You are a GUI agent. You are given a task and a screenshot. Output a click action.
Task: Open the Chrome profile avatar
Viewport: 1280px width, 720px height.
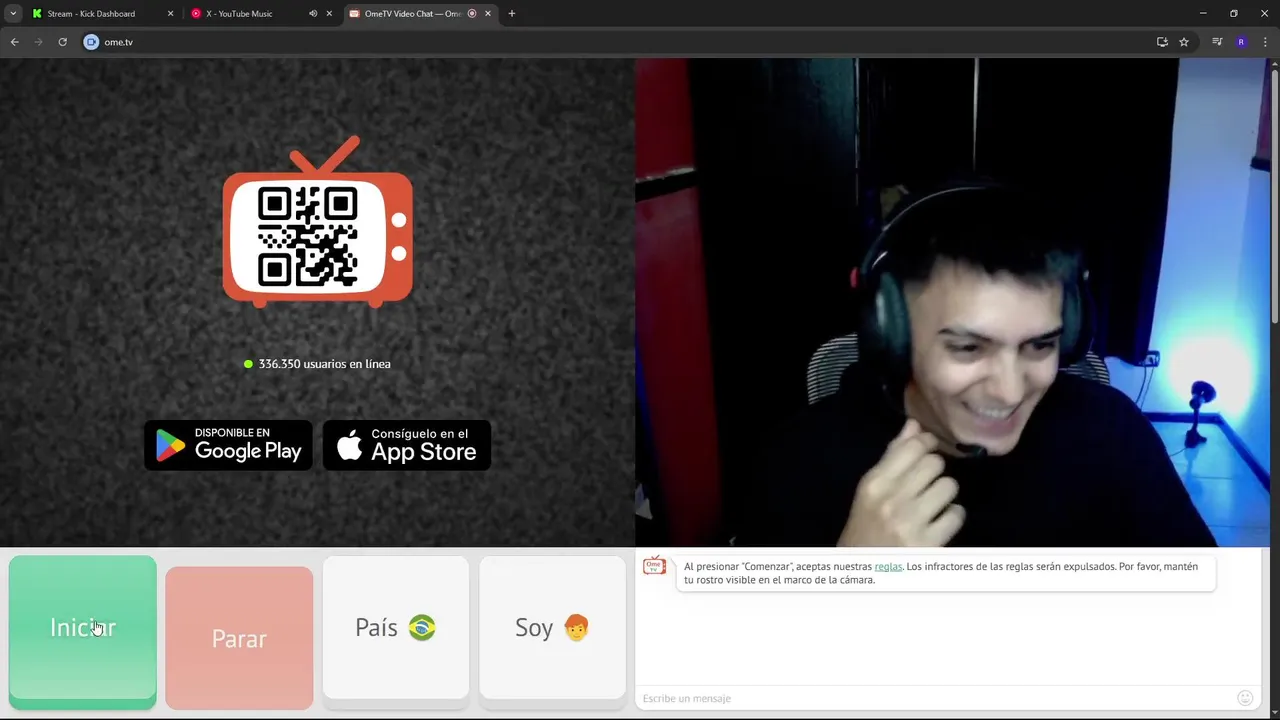[1241, 42]
